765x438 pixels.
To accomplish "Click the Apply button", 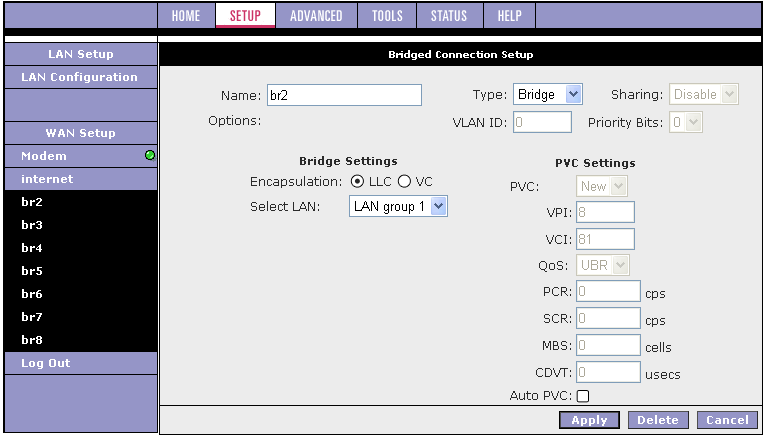I will [589, 420].
